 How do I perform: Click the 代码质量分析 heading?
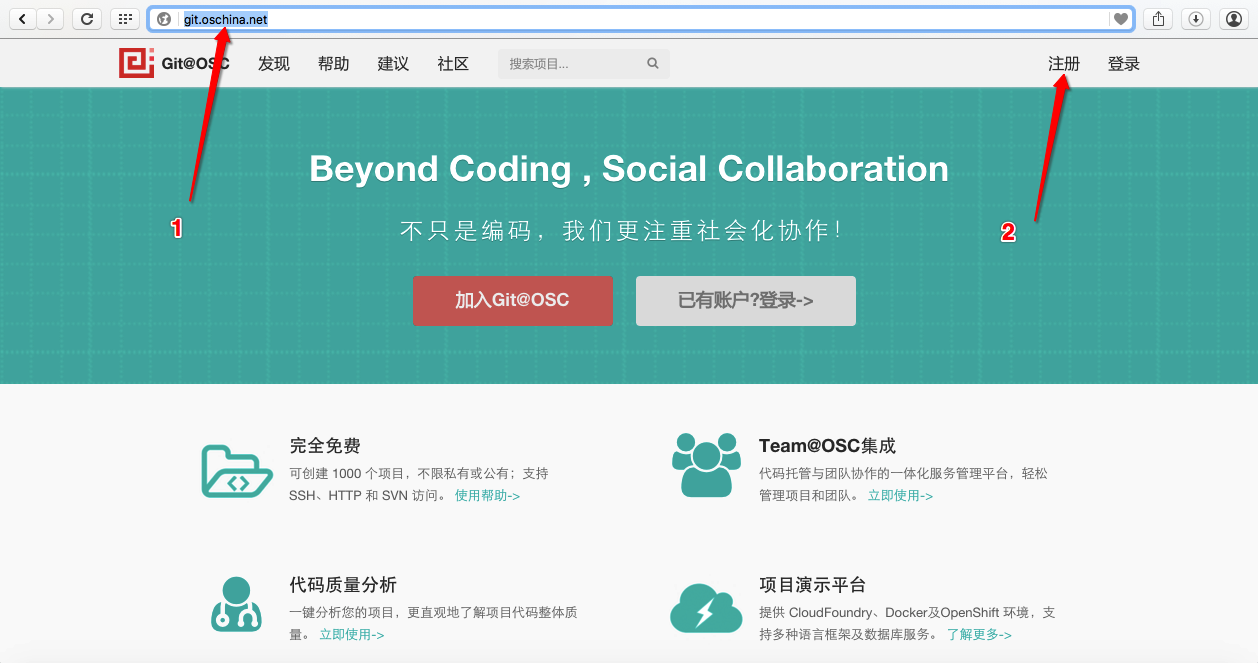tap(343, 585)
